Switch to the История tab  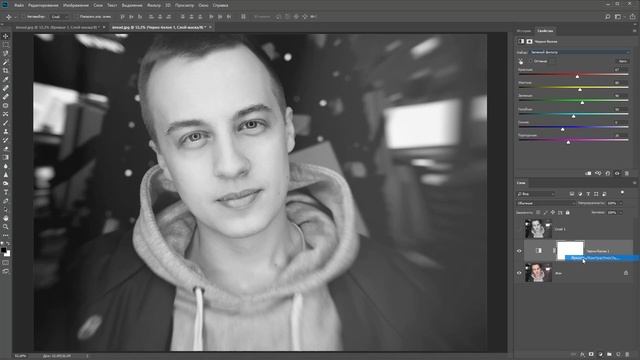(x=524, y=31)
